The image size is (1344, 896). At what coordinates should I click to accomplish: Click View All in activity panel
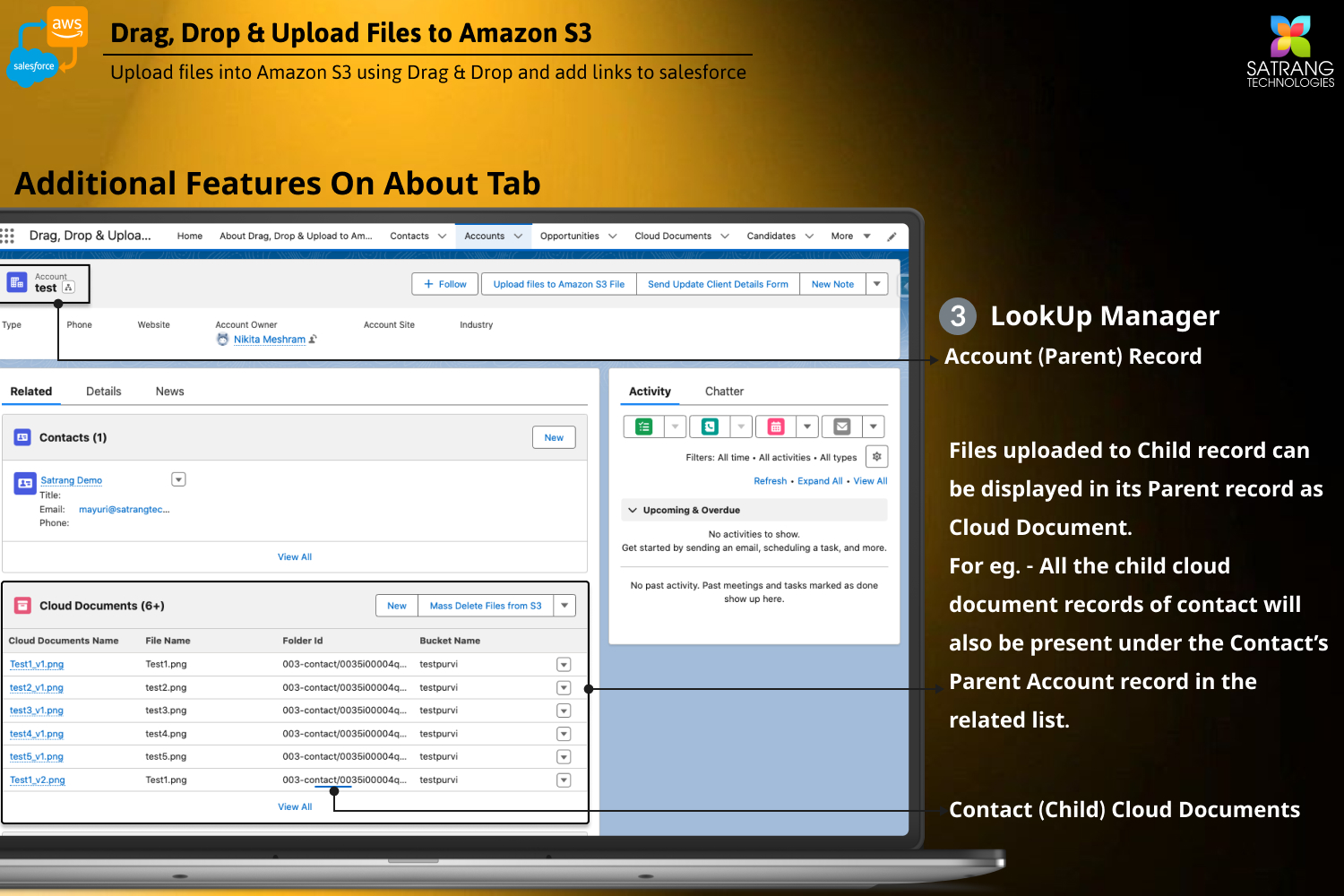click(x=870, y=481)
